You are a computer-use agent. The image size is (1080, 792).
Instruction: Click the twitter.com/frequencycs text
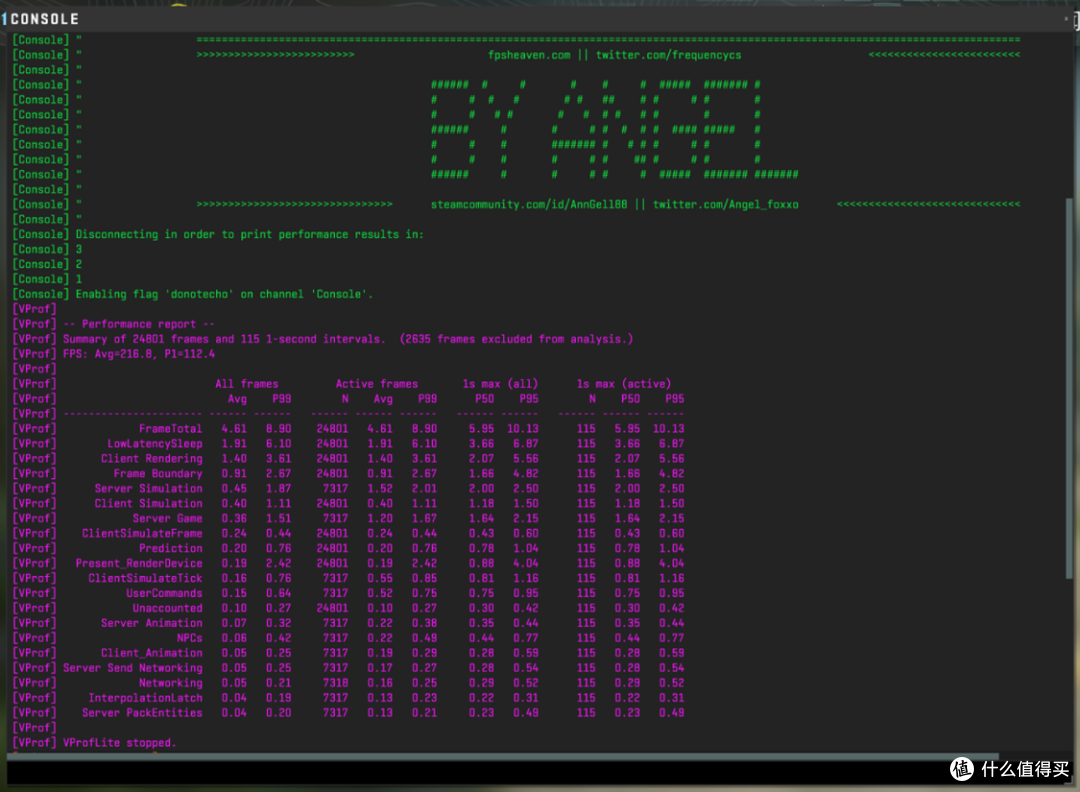pos(668,55)
